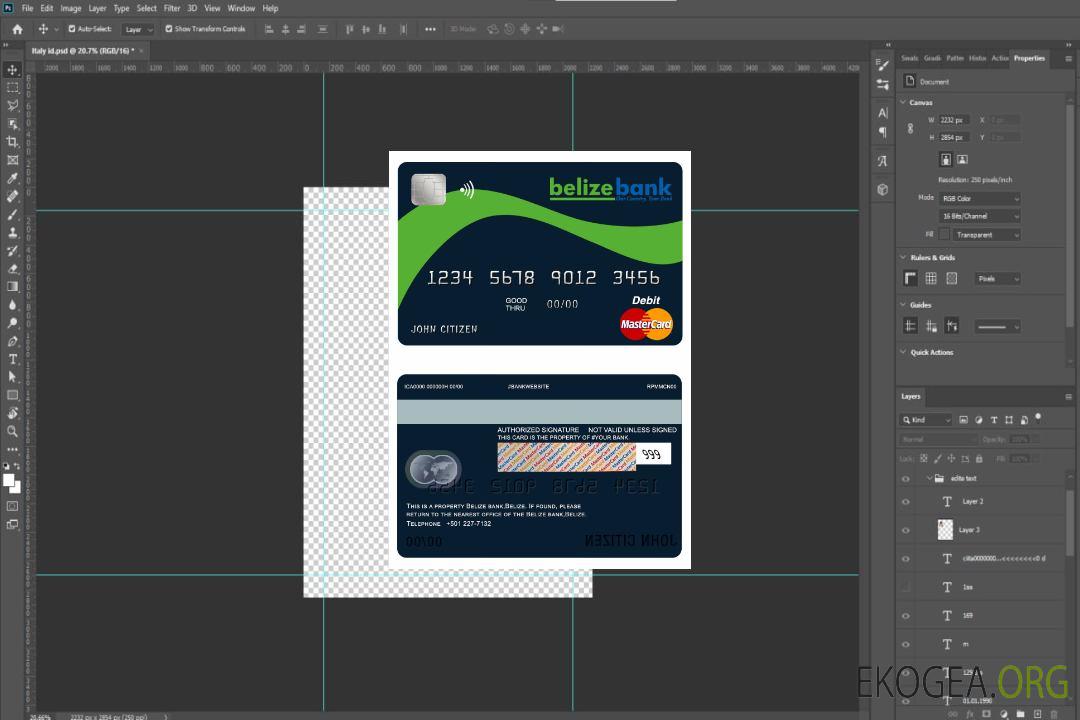This screenshot has height=720, width=1080.
Task: Hide the '169' text layer
Action: [x=906, y=616]
